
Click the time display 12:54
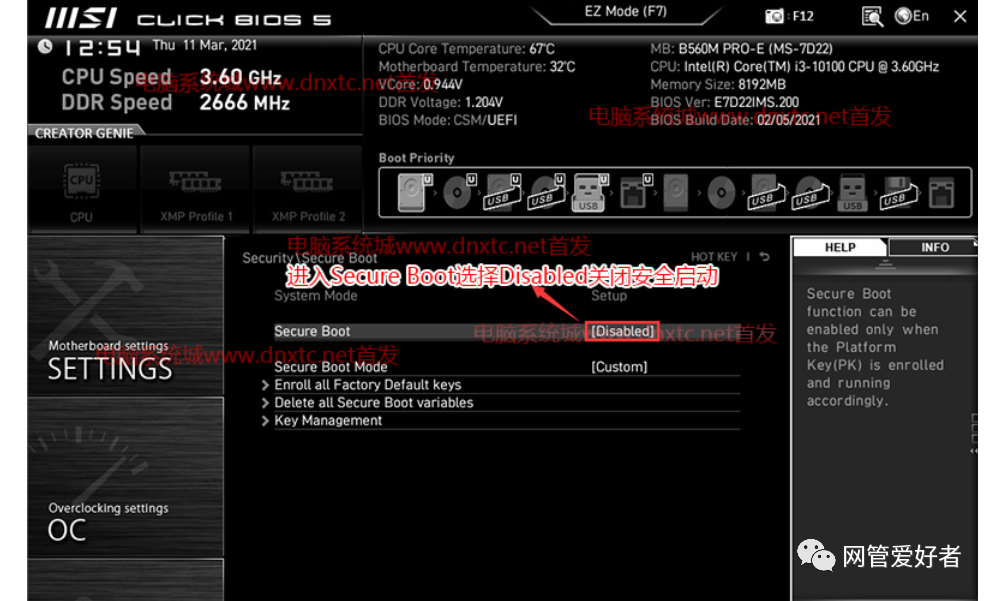[102, 47]
